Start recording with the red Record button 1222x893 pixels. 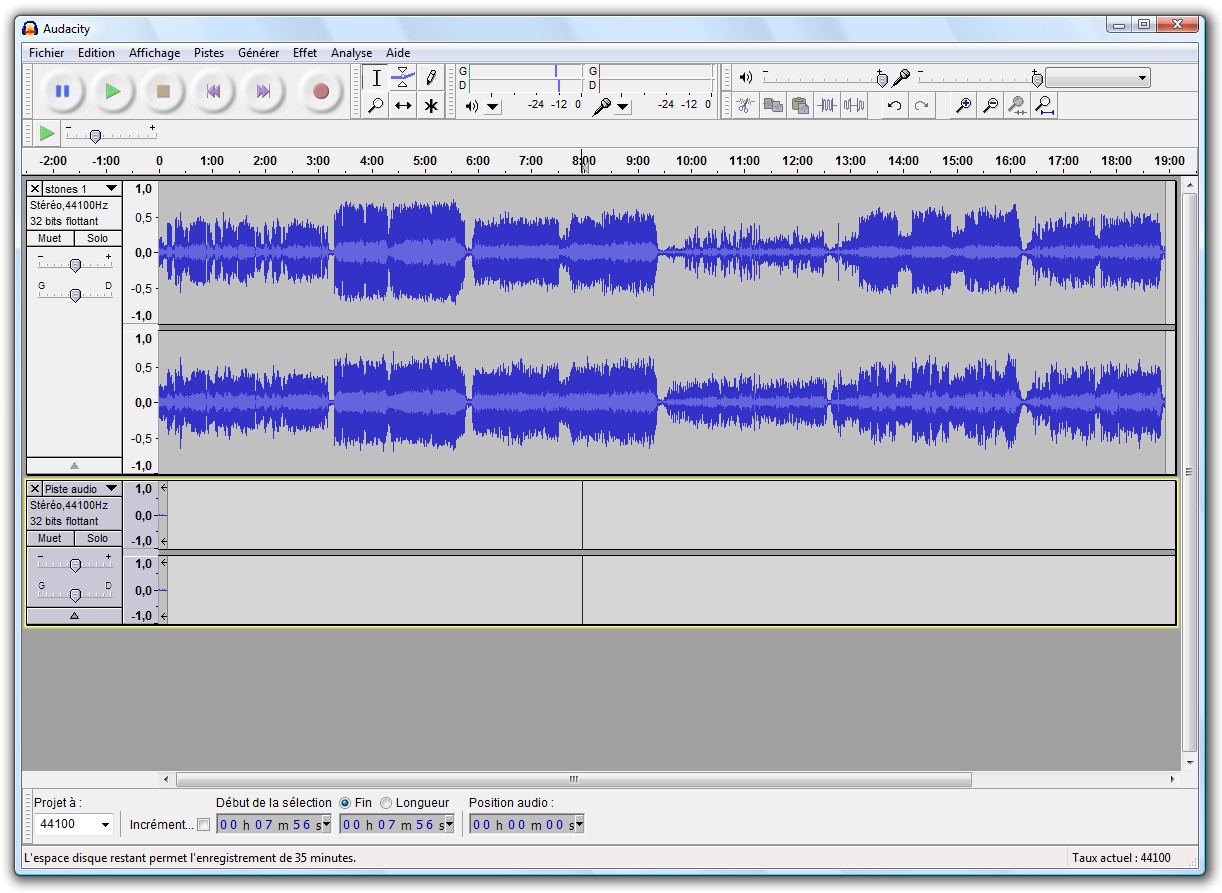[321, 92]
